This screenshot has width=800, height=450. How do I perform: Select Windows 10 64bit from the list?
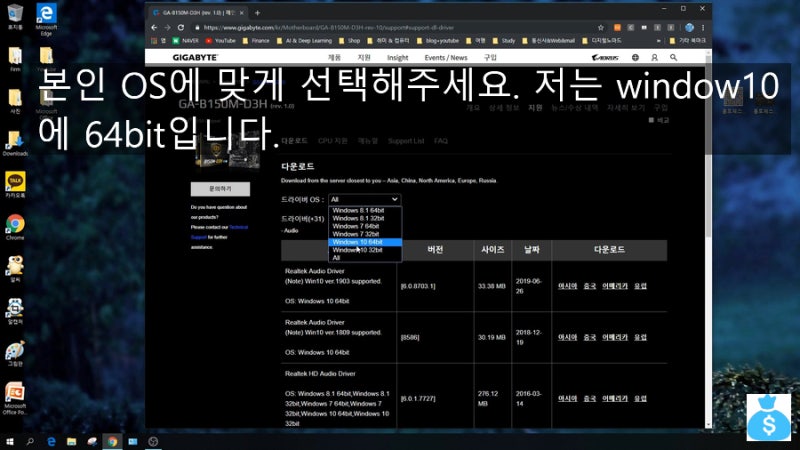click(x=365, y=242)
